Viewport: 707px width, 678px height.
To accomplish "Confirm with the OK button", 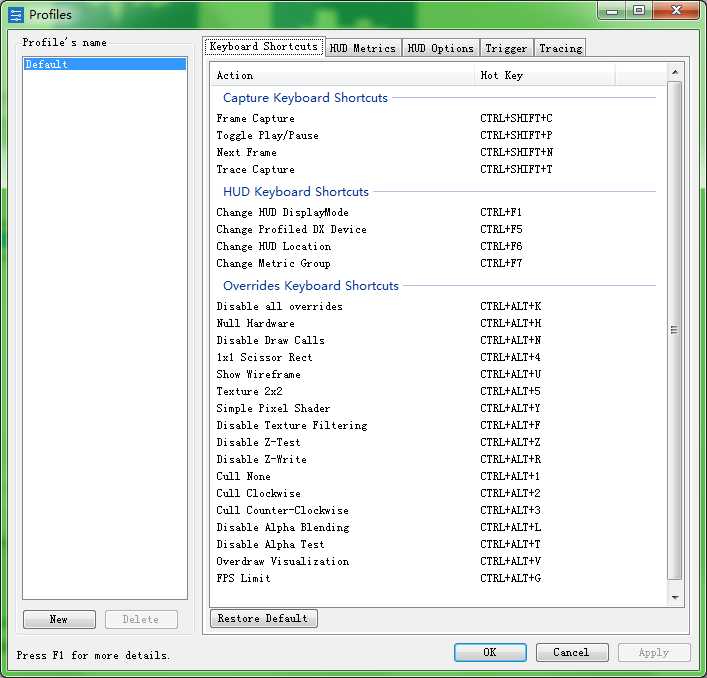I will pyautogui.click(x=490, y=652).
